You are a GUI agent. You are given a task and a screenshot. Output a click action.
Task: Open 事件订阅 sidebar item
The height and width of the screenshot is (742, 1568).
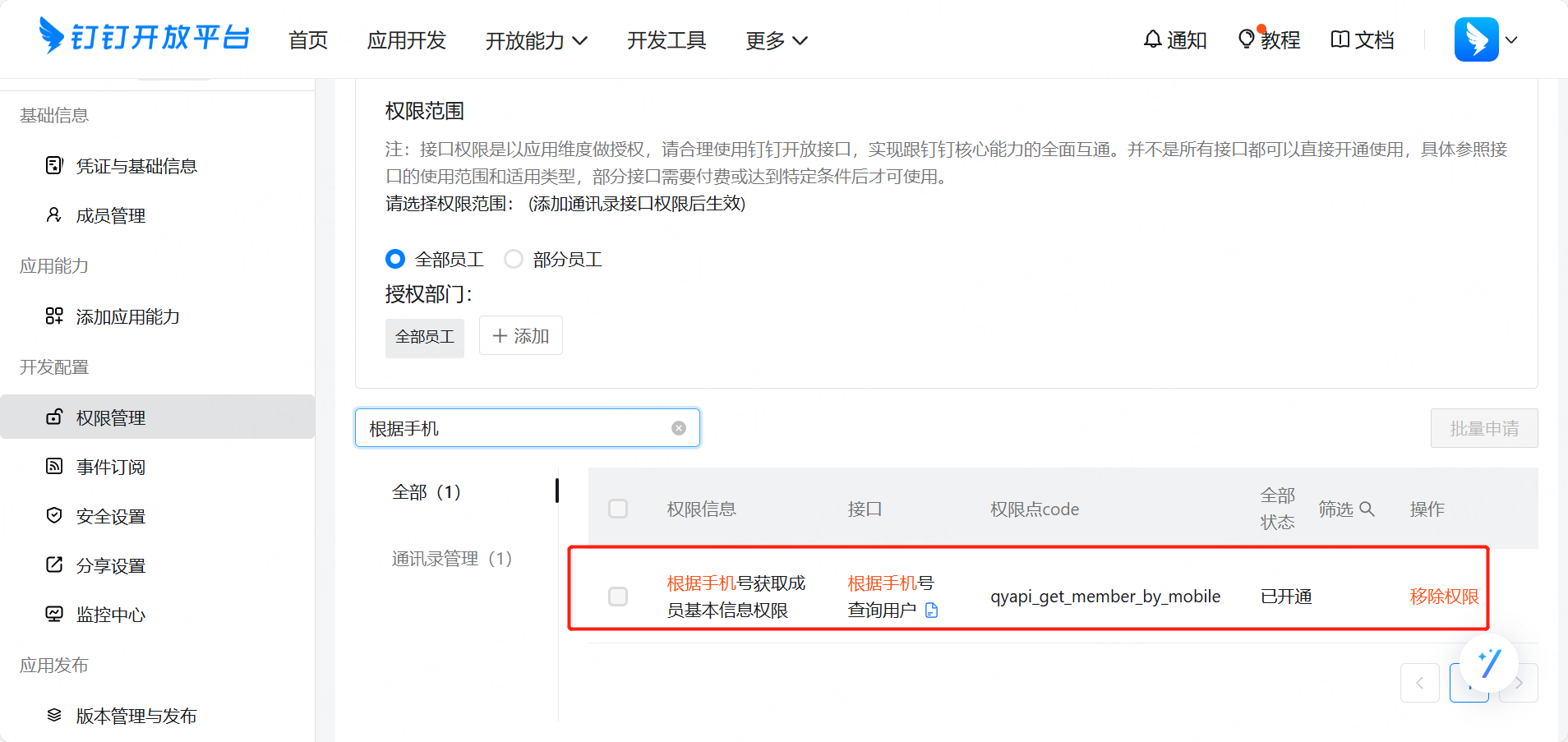click(157, 467)
